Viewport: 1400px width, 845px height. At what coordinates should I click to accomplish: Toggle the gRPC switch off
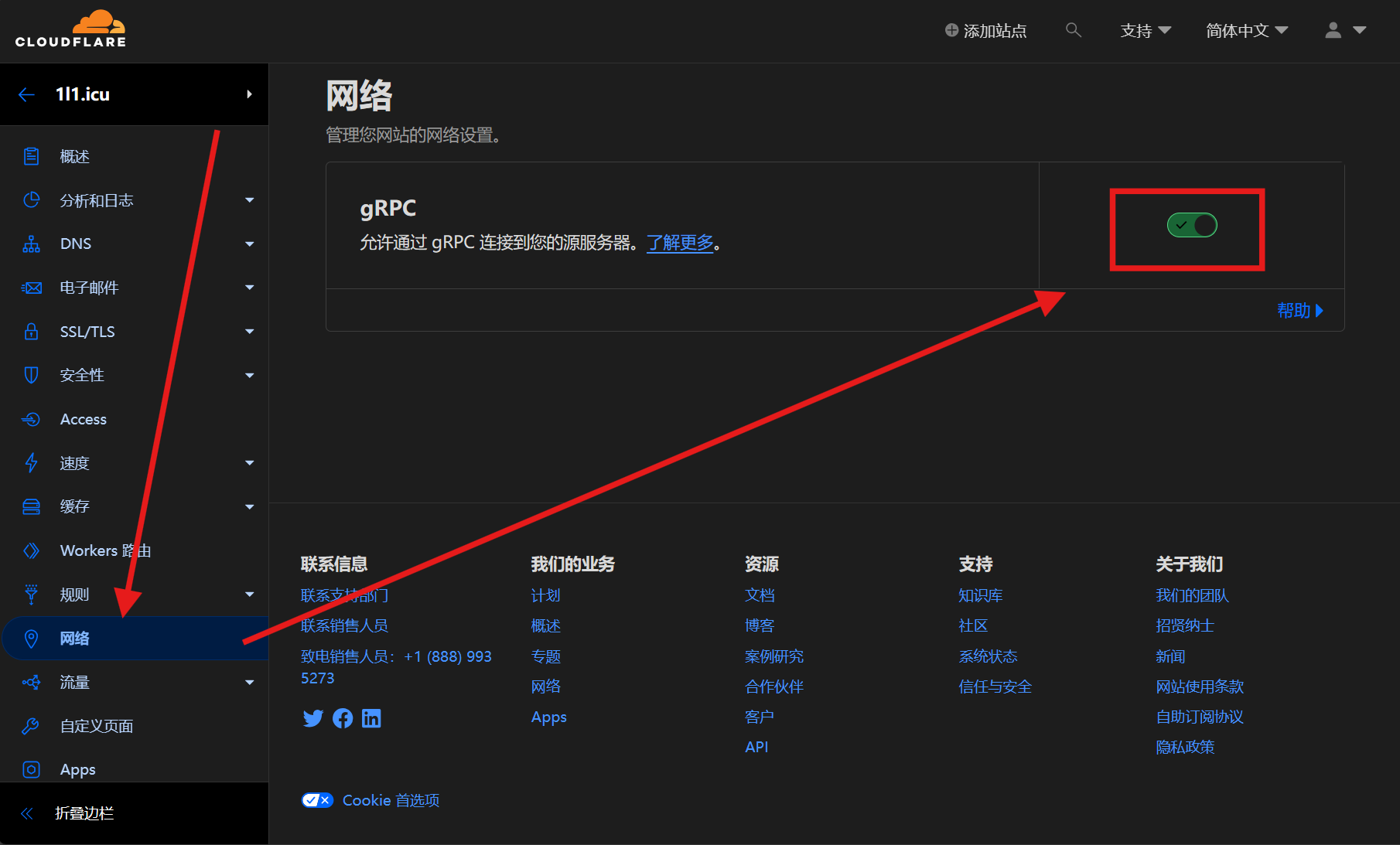pos(1192,225)
